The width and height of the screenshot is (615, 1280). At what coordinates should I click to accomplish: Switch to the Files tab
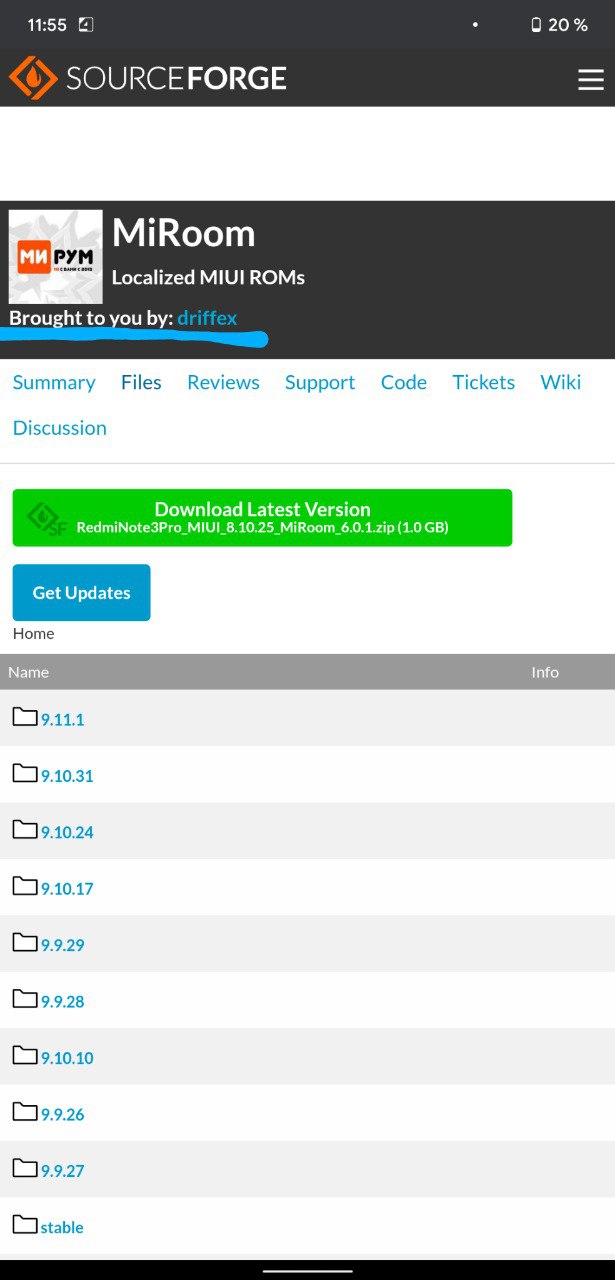tap(141, 382)
